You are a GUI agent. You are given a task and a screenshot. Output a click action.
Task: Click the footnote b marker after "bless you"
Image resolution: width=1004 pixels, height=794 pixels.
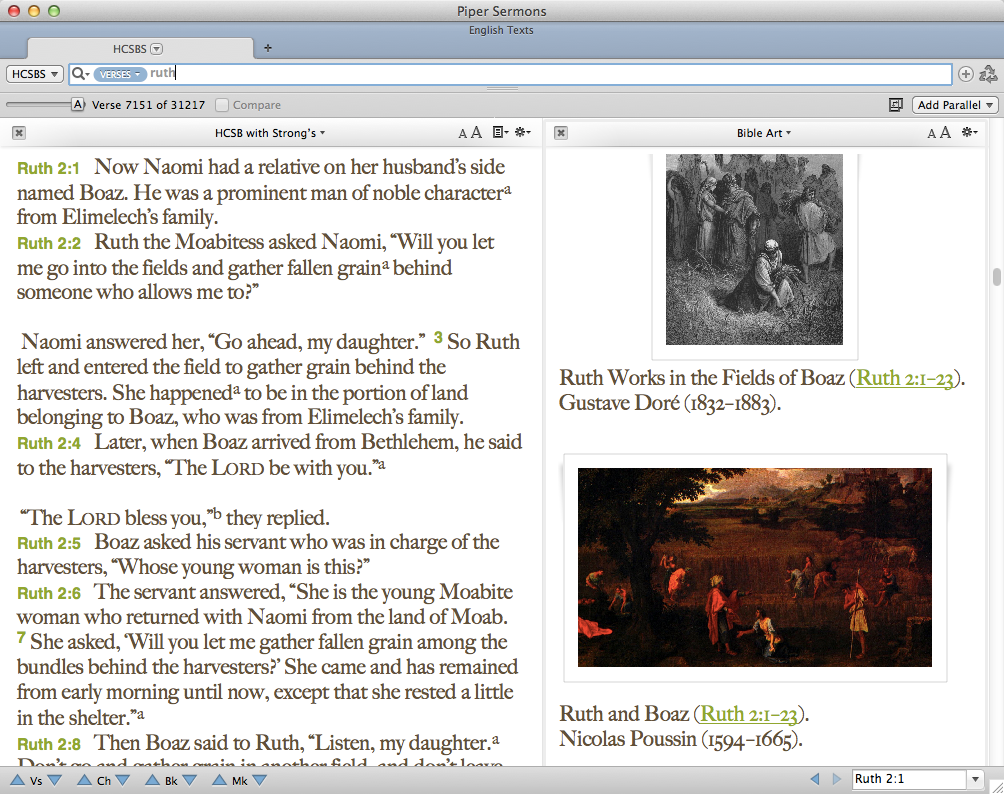click(x=217, y=512)
